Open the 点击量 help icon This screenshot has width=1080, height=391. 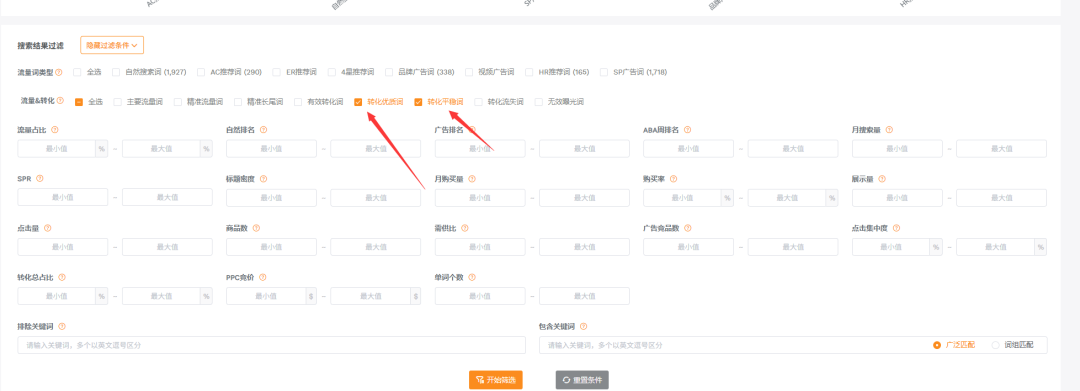coord(48,228)
